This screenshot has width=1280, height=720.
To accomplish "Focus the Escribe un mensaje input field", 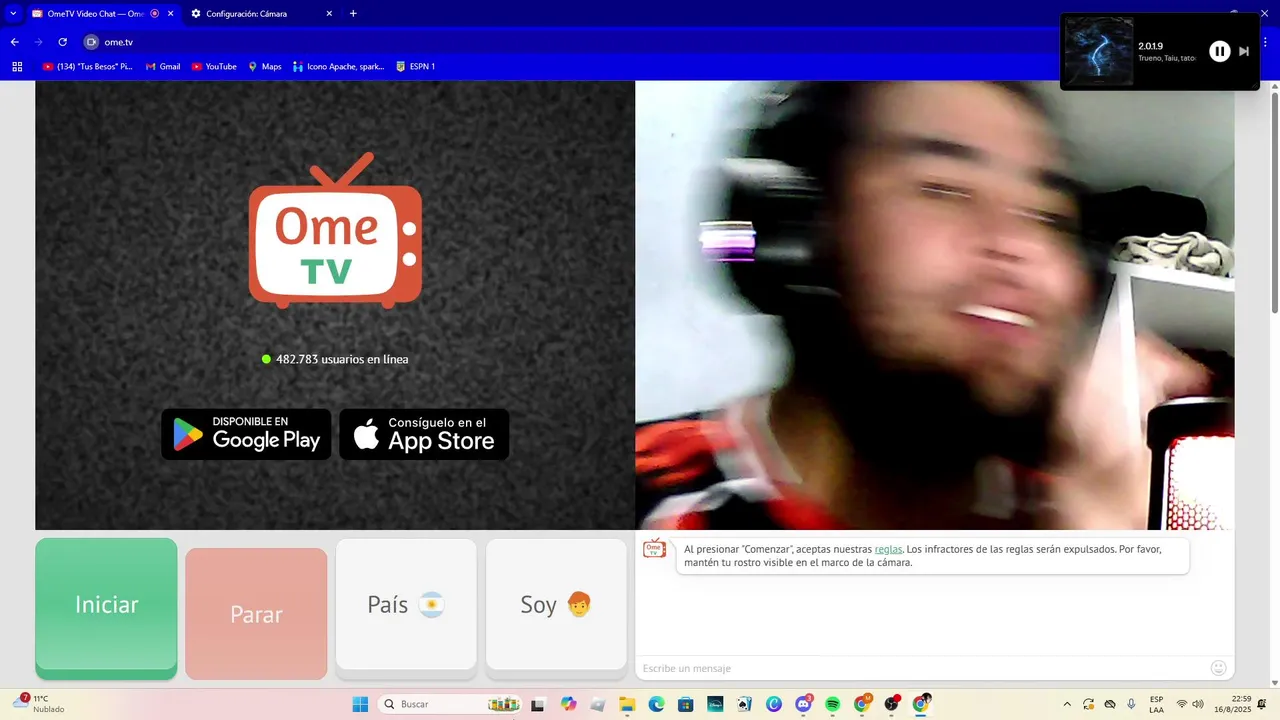I will click(x=920, y=668).
